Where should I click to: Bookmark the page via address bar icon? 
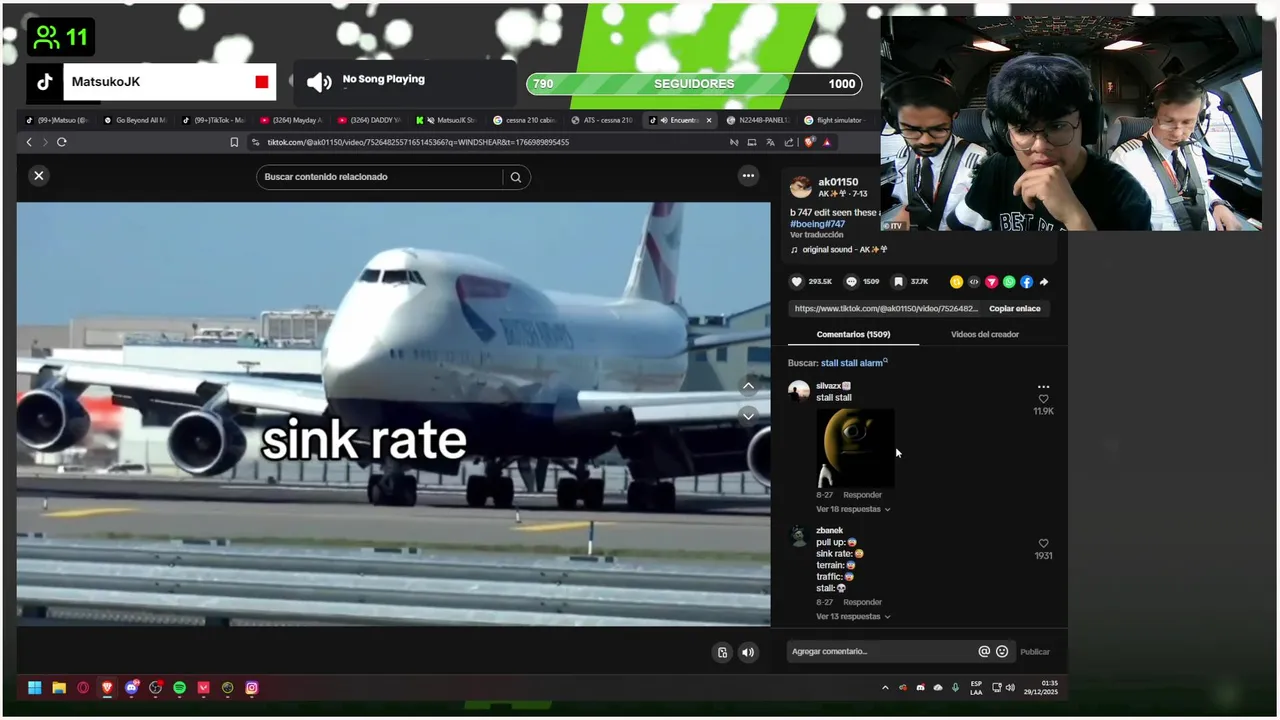tap(234, 142)
